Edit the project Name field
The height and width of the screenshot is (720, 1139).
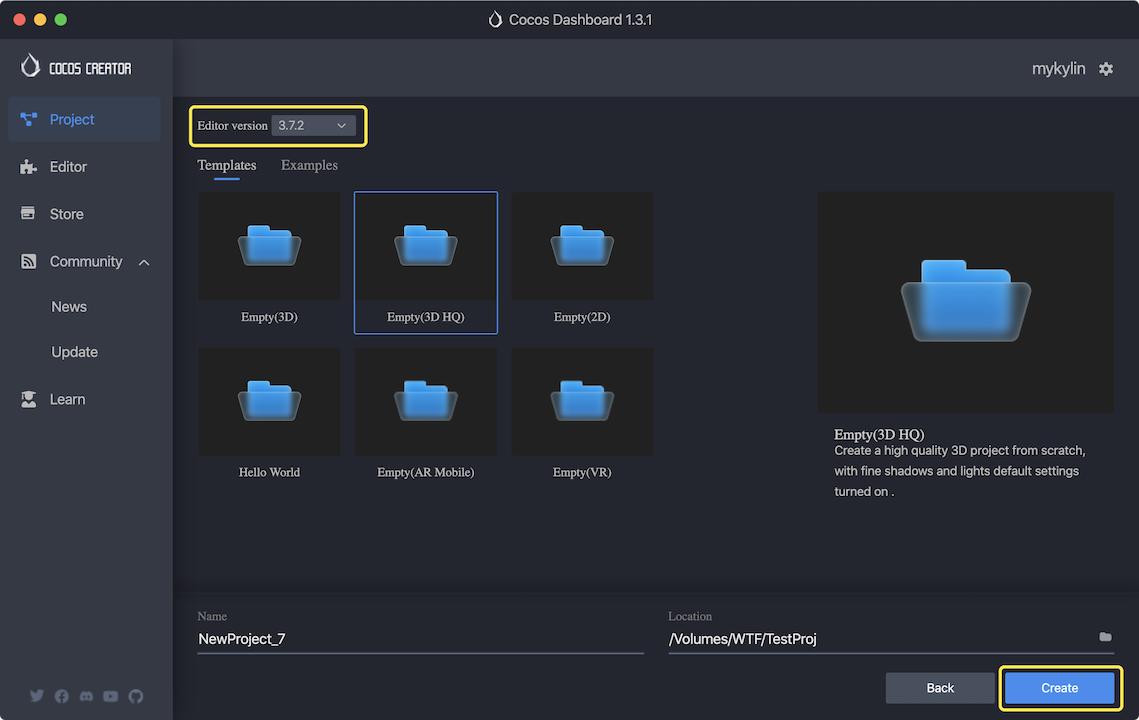click(x=420, y=639)
